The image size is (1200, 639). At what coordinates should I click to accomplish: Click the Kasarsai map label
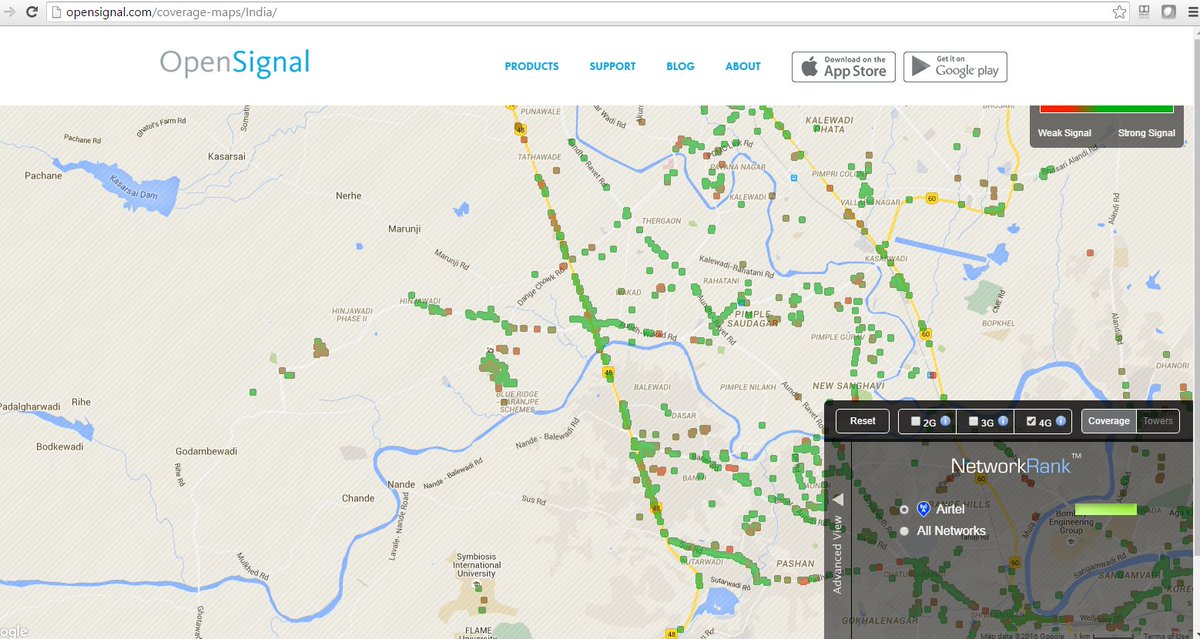point(227,158)
